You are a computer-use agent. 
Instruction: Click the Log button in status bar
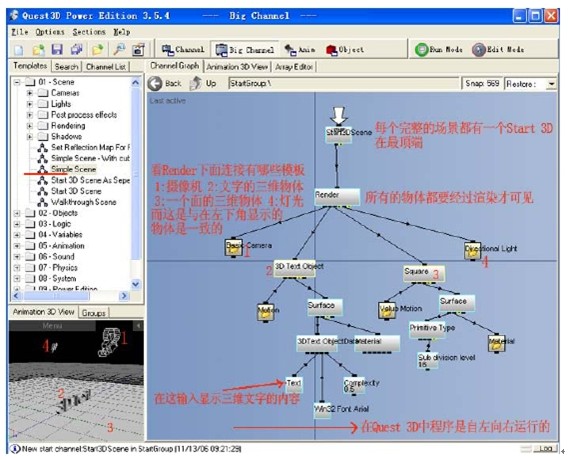pos(545,449)
